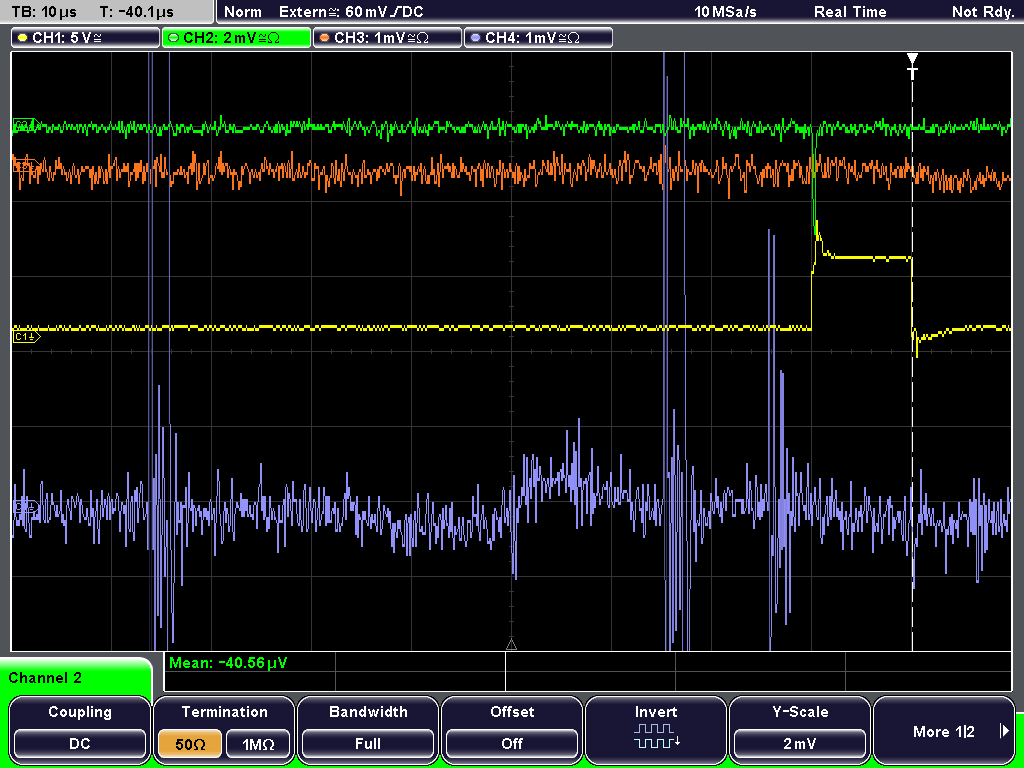
Task: Click the bottom center time reference triangle
Action: click(x=511, y=645)
